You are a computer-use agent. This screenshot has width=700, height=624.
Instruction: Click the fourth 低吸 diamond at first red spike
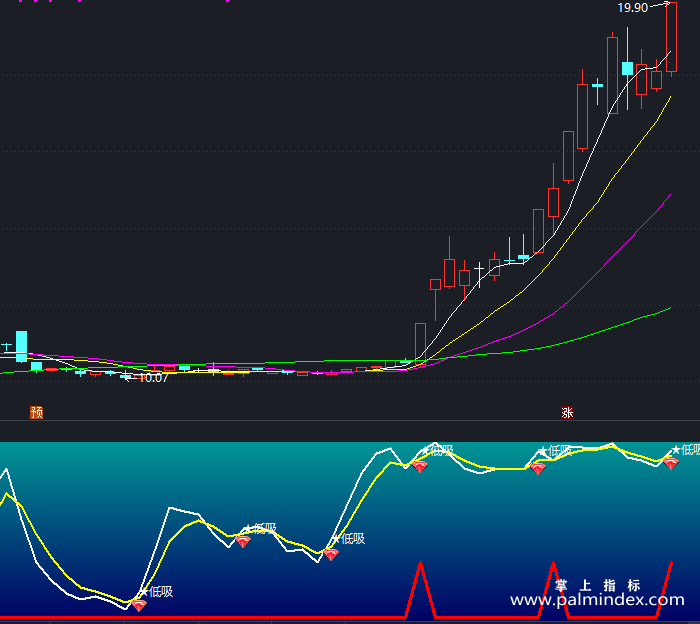point(420,467)
